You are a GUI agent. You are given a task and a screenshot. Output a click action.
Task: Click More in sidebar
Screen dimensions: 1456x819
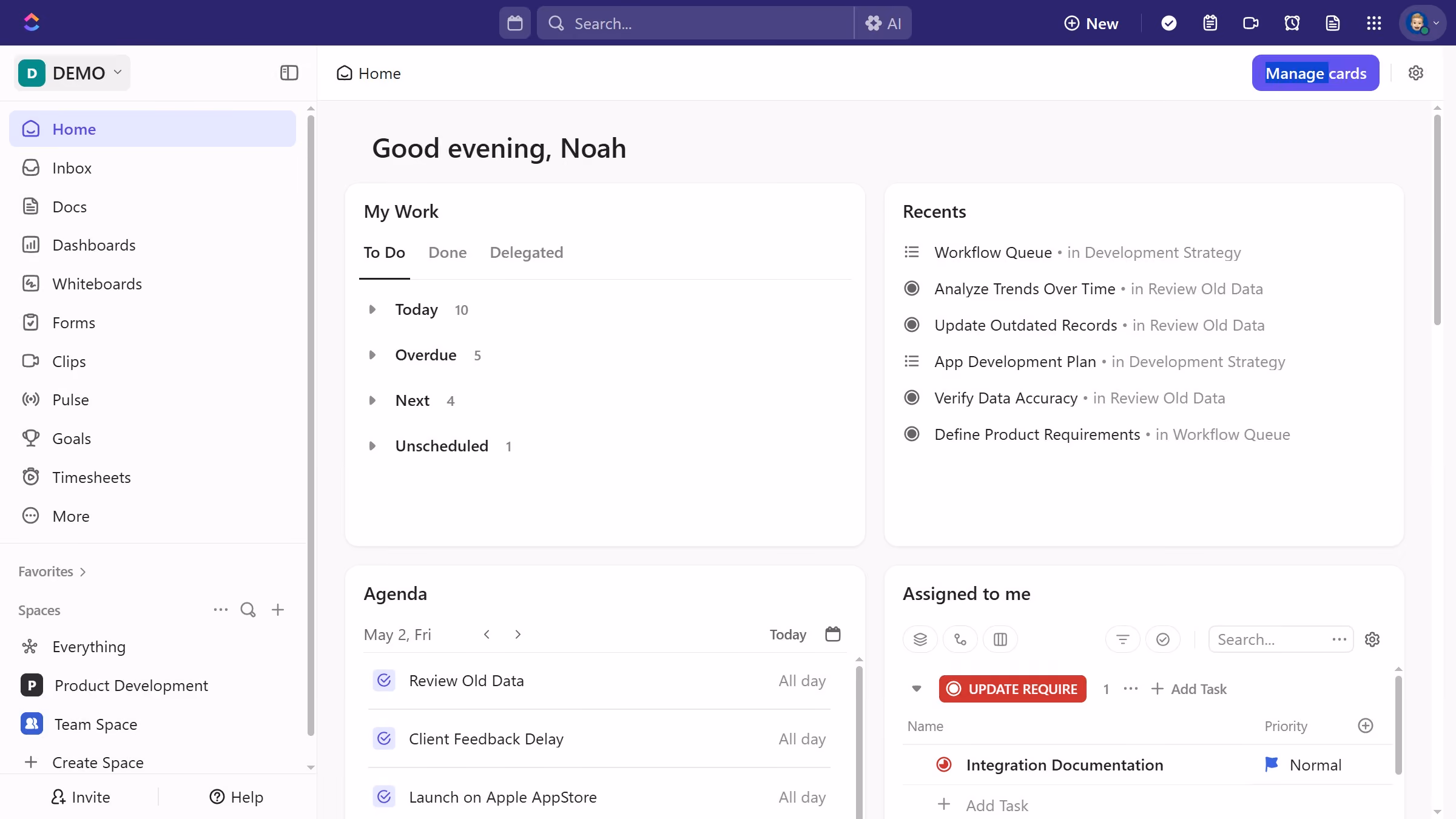tap(152, 516)
